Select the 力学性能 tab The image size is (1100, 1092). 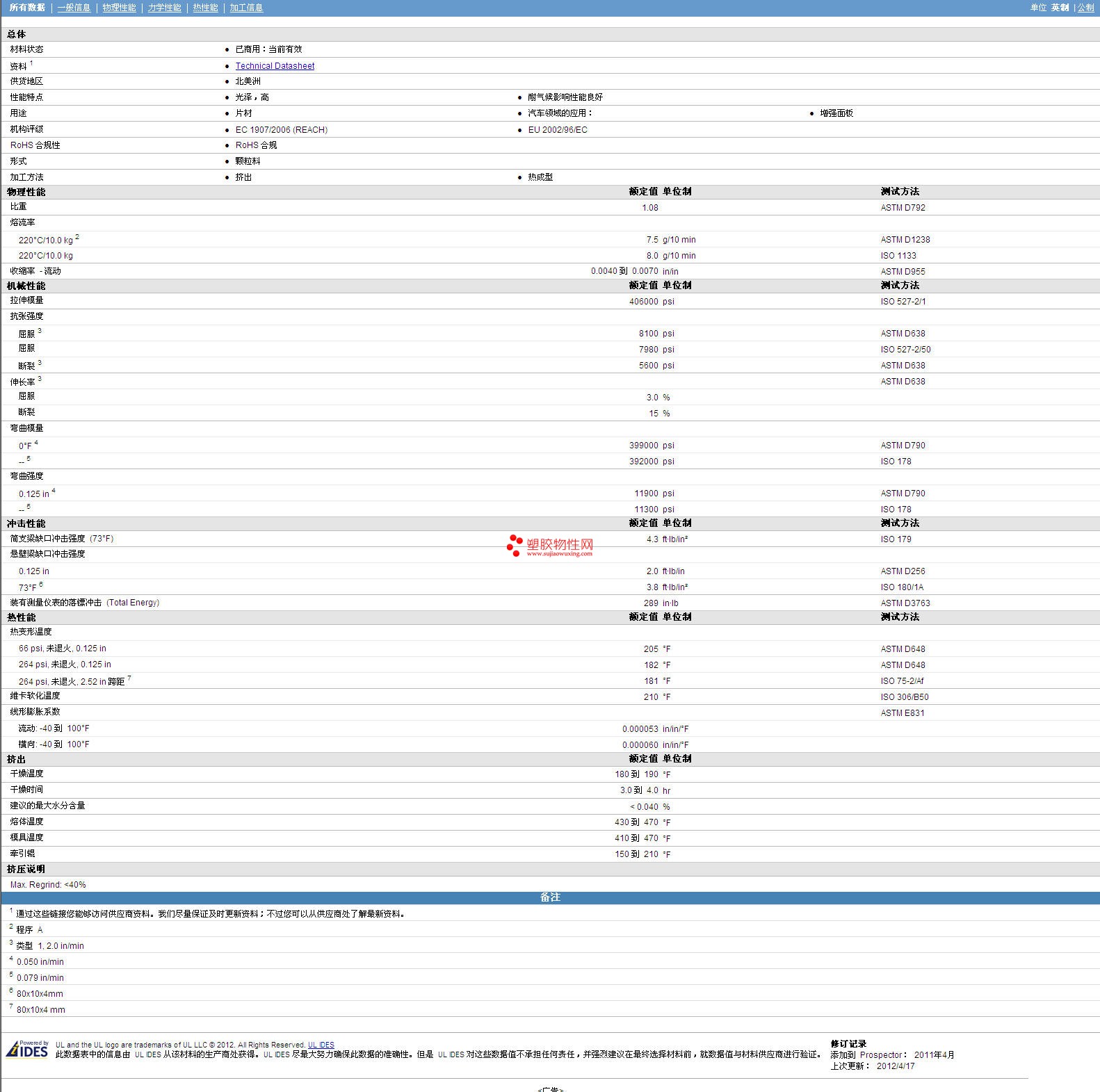[164, 8]
